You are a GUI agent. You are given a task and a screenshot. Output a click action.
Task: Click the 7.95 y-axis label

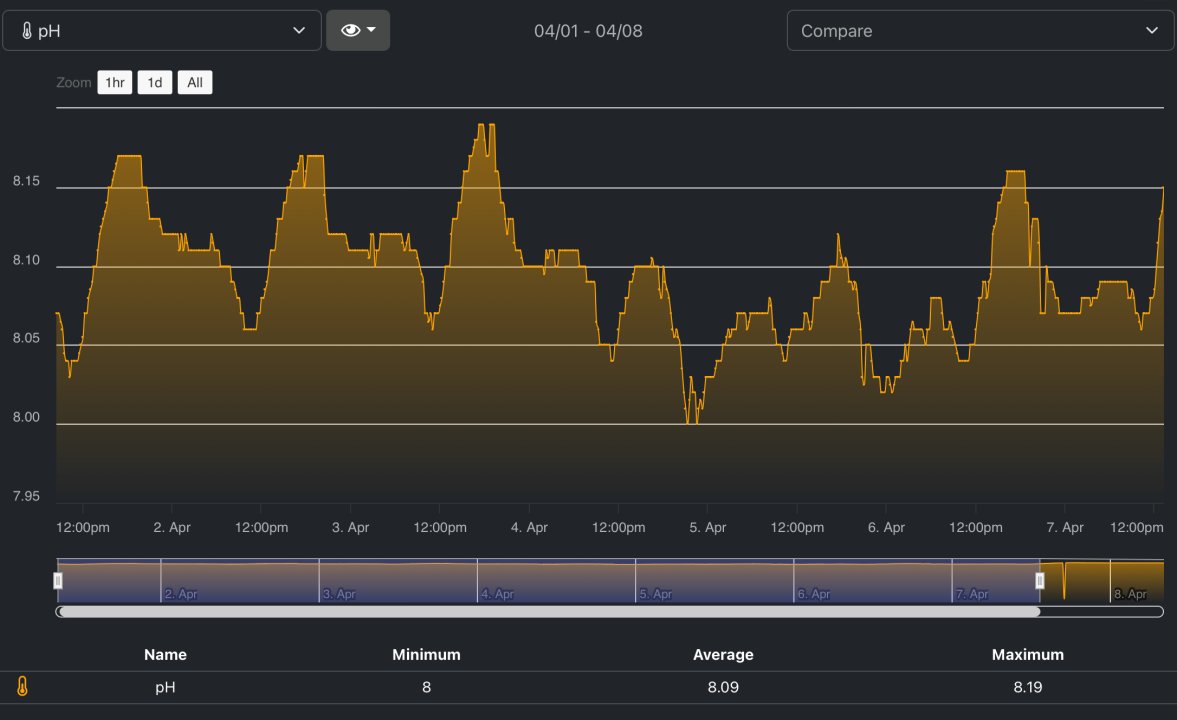click(x=26, y=496)
